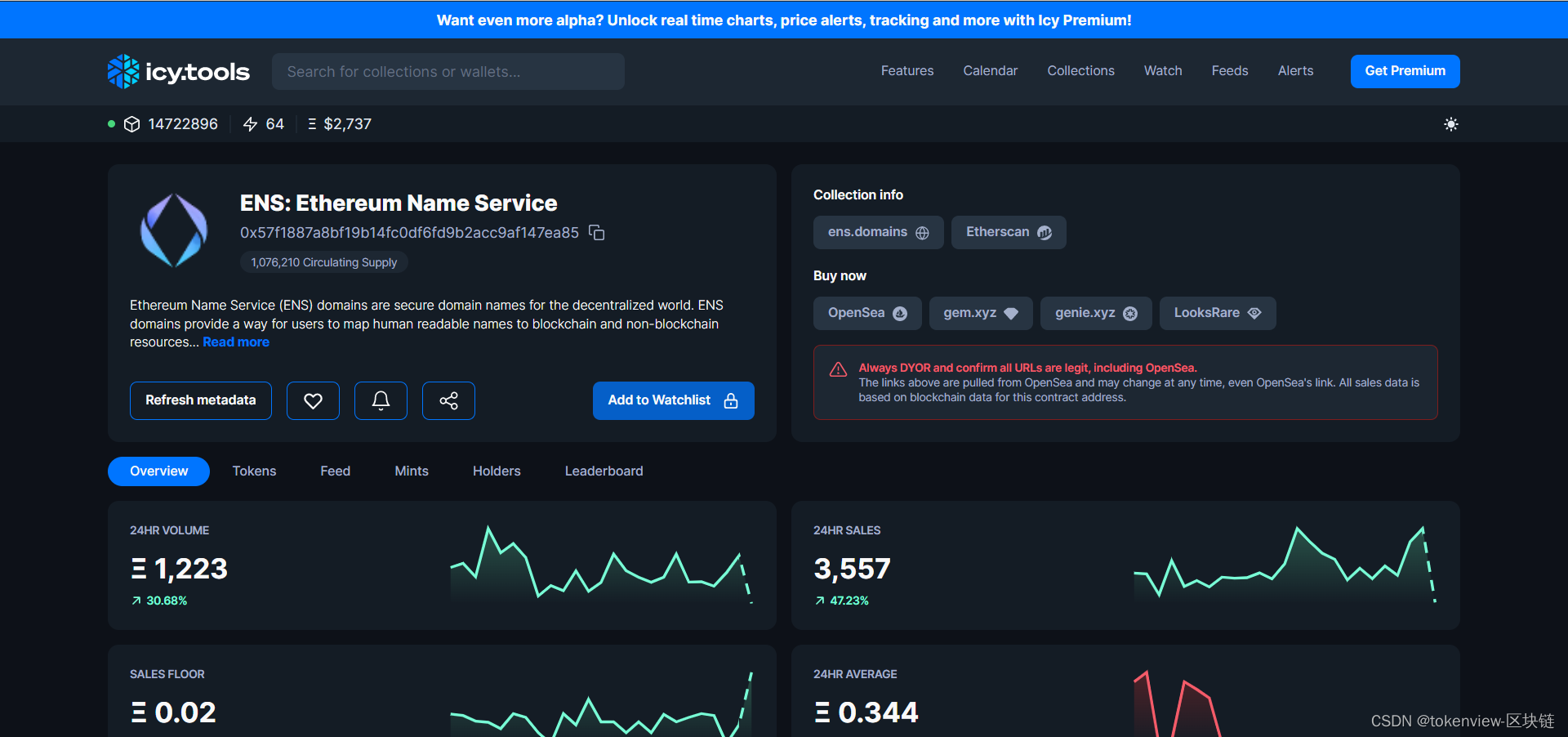Click the Icy Premium promo banner
This screenshot has width=1568, height=737.
pos(784,20)
